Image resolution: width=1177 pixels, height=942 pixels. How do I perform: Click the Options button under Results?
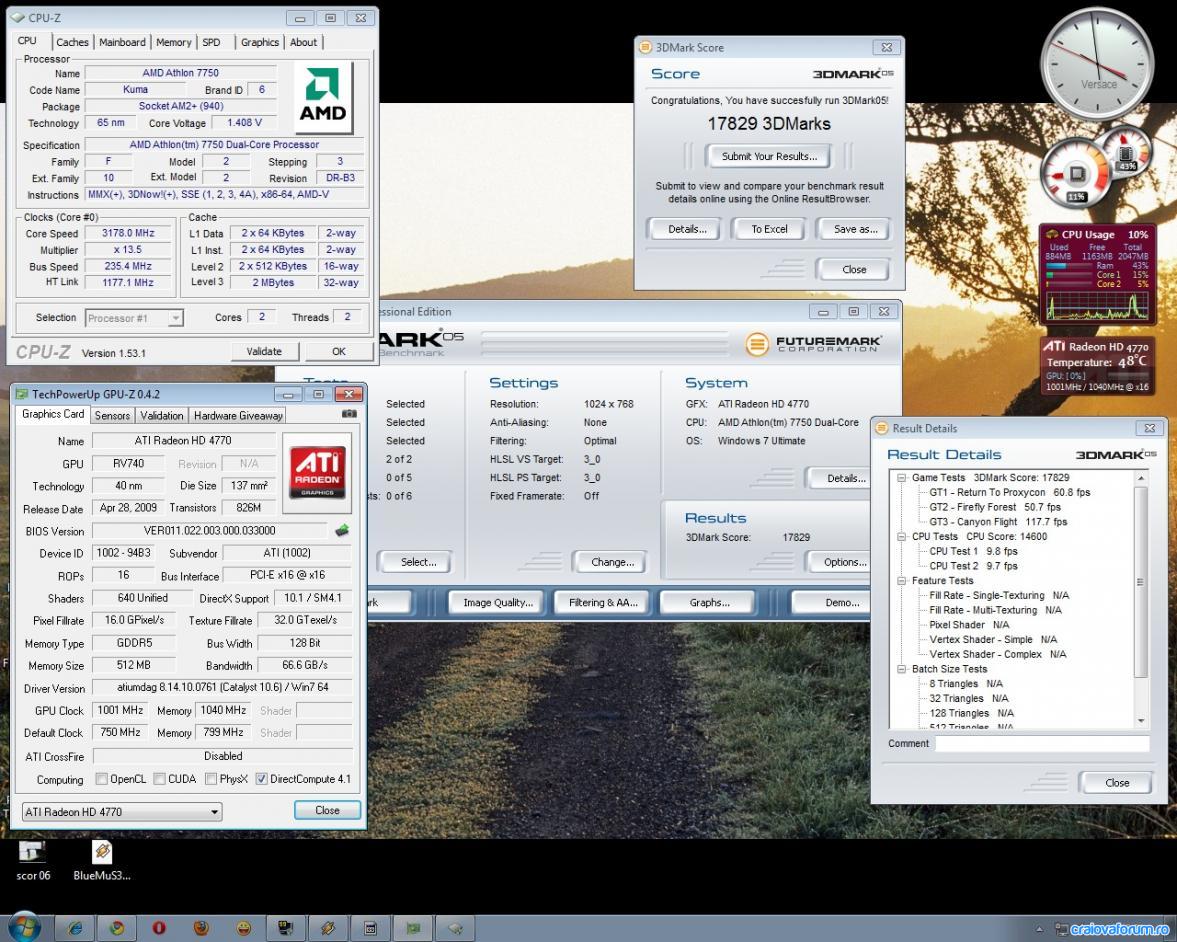[x=837, y=562]
